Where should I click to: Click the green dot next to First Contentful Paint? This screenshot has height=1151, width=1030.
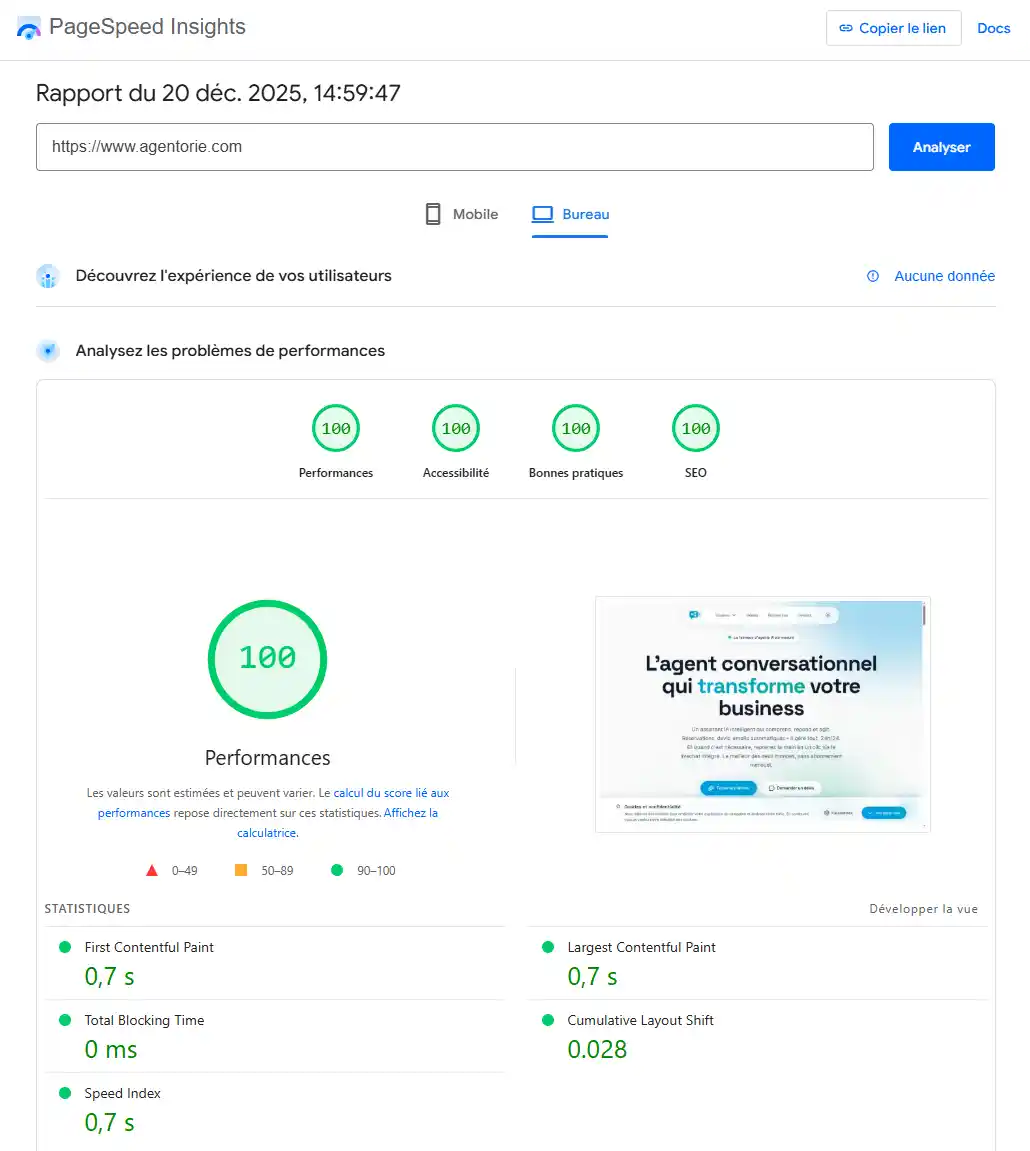(x=65, y=947)
